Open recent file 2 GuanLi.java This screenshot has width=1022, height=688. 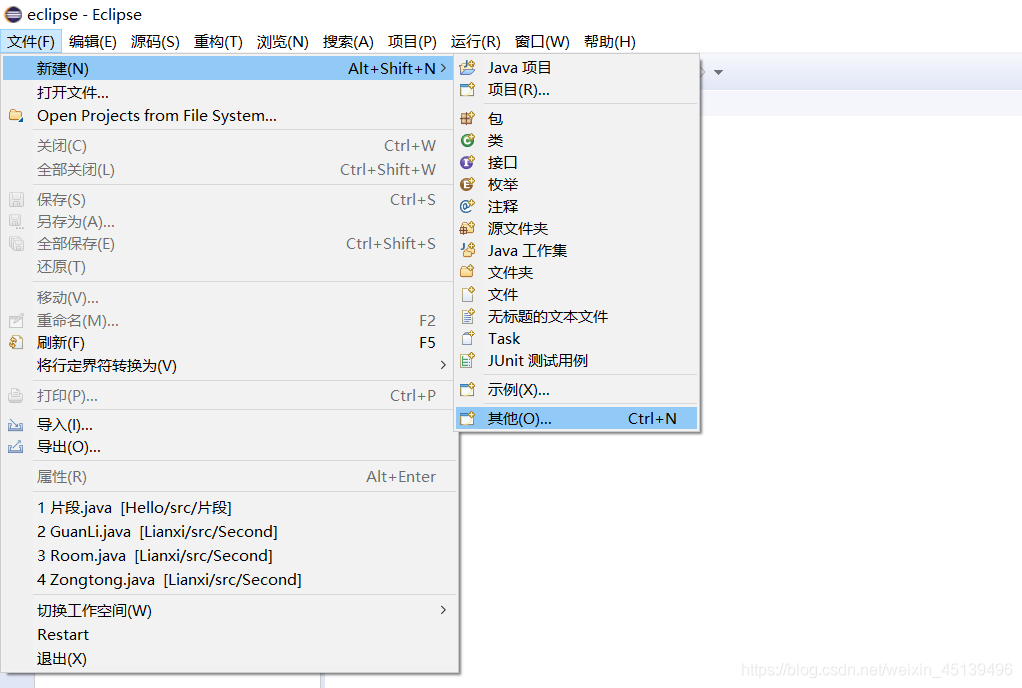[x=227, y=532]
